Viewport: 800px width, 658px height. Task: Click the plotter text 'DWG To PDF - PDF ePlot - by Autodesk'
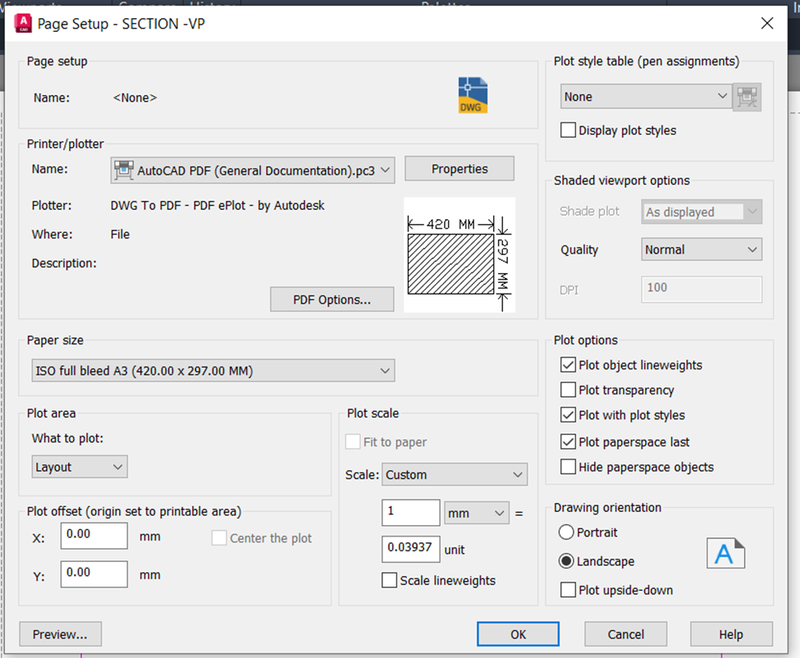pos(217,206)
